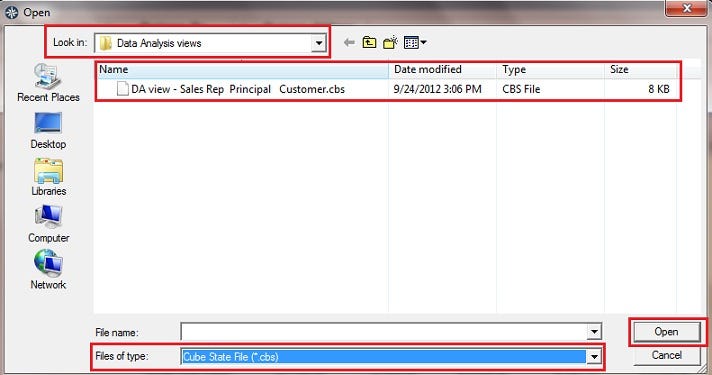712x375 pixels.
Task: Open the View Menu icon
Action: click(x=415, y=43)
